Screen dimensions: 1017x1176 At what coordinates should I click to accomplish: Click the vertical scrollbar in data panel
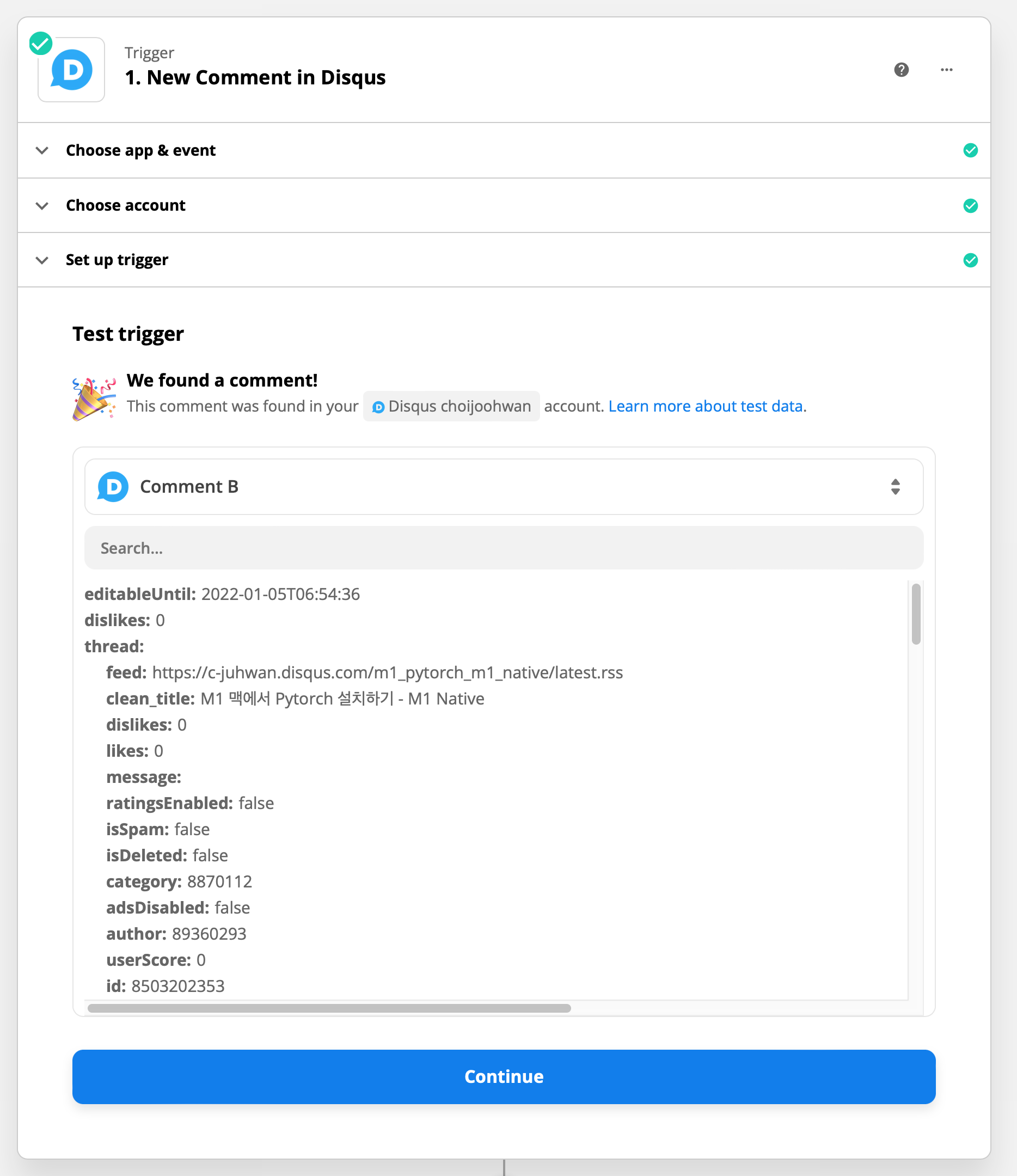[916, 614]
